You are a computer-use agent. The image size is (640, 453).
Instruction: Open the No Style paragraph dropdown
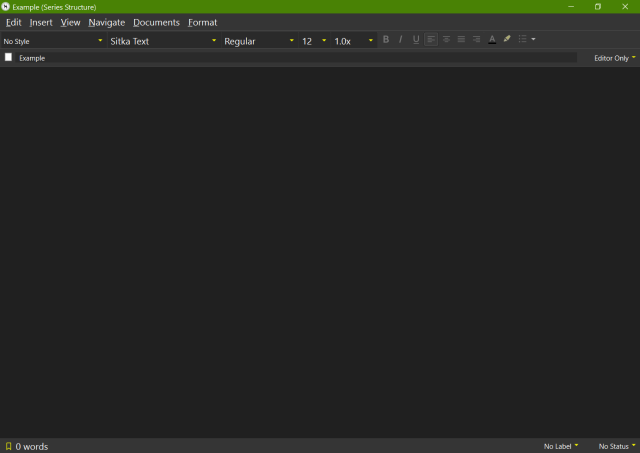click(x=53, y=41)
